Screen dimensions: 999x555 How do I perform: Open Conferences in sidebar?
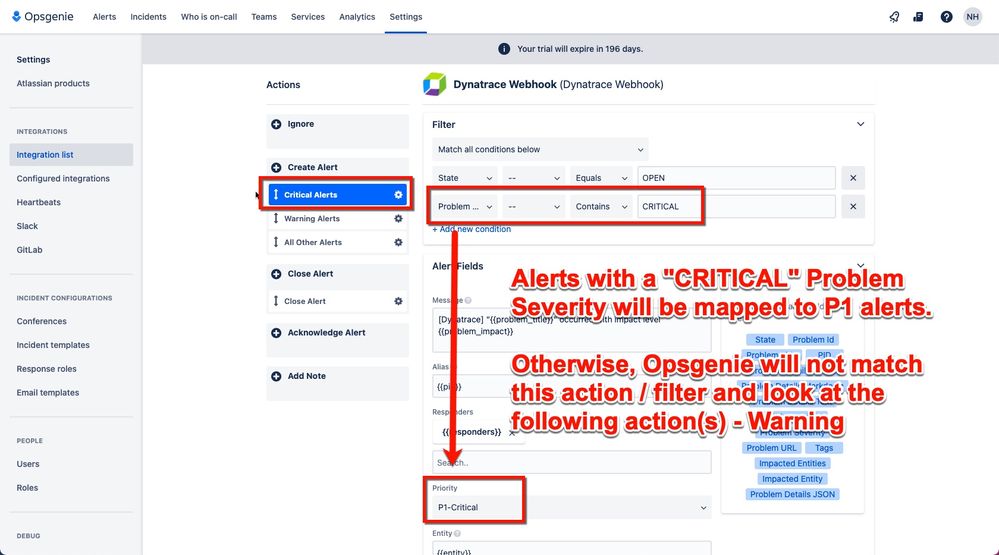click(x=41, y=321)
